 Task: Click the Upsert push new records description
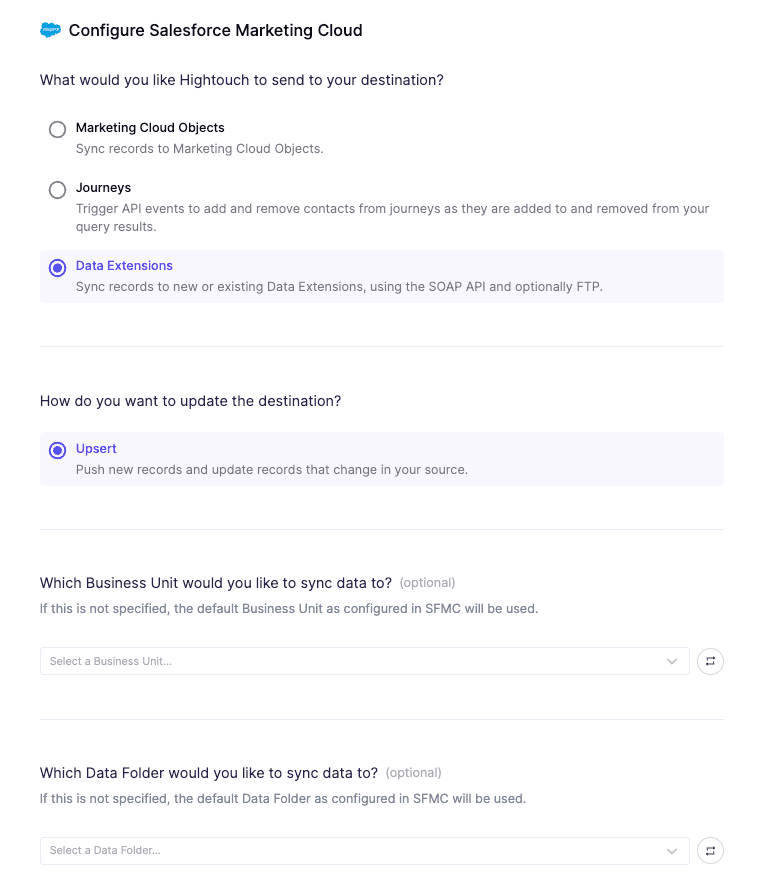click(271, 469)
